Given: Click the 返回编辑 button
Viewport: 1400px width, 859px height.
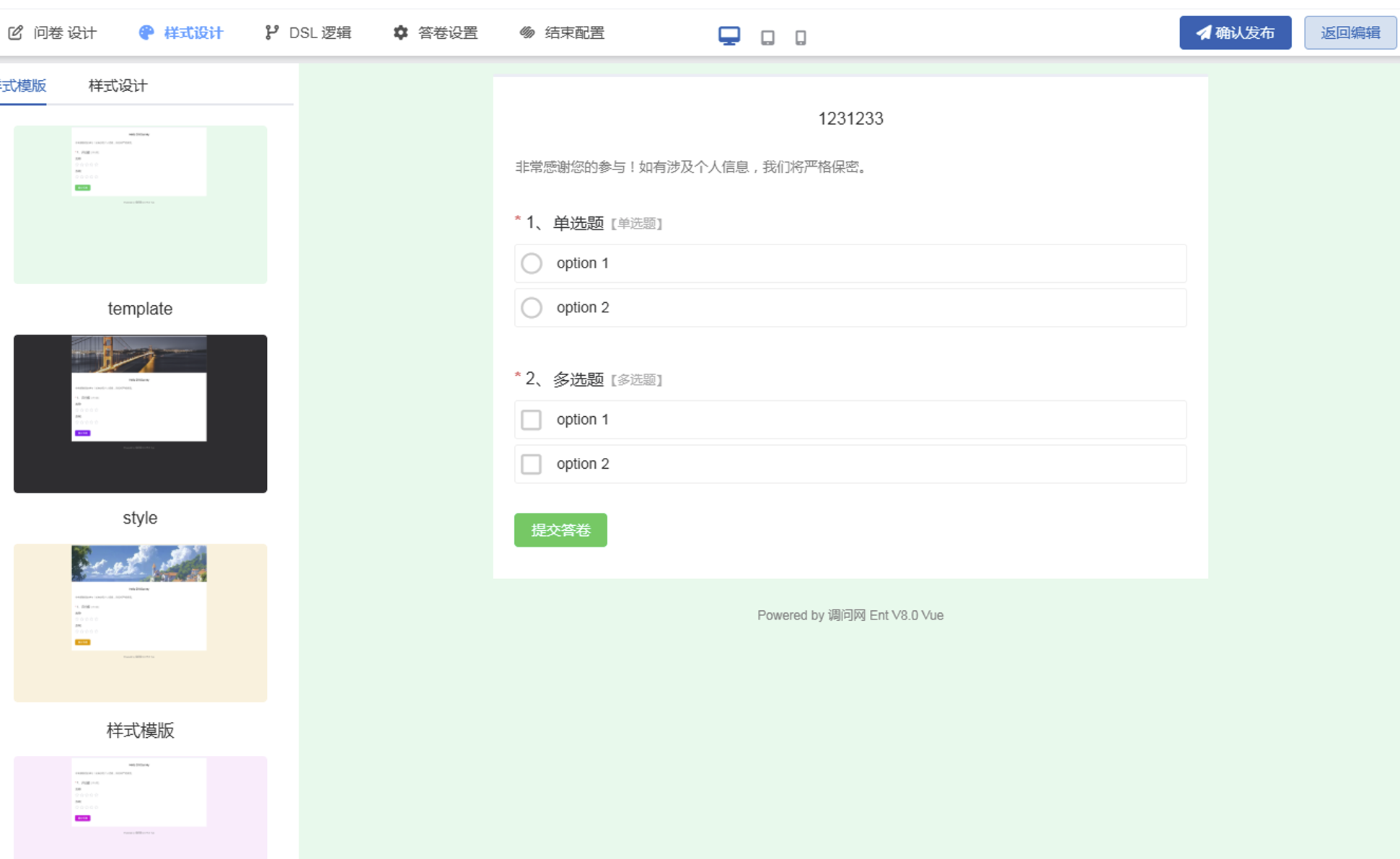Looking at the screenshot, I should [1350, 32].
